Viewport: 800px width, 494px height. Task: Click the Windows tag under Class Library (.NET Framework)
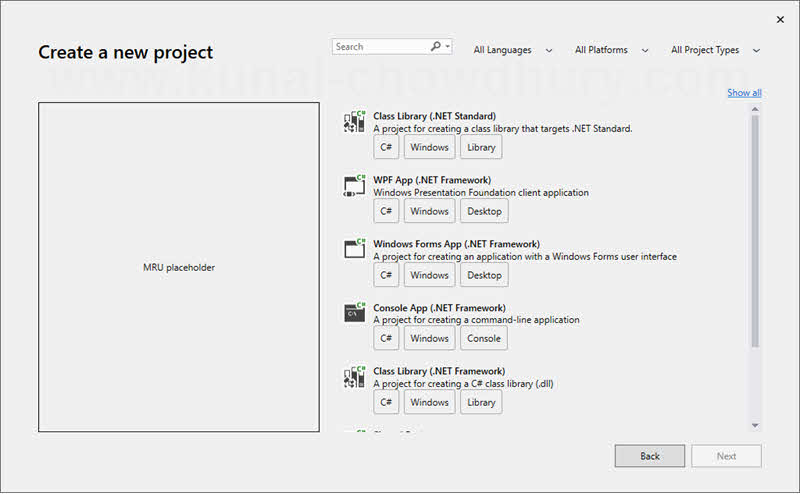point(429,402)
